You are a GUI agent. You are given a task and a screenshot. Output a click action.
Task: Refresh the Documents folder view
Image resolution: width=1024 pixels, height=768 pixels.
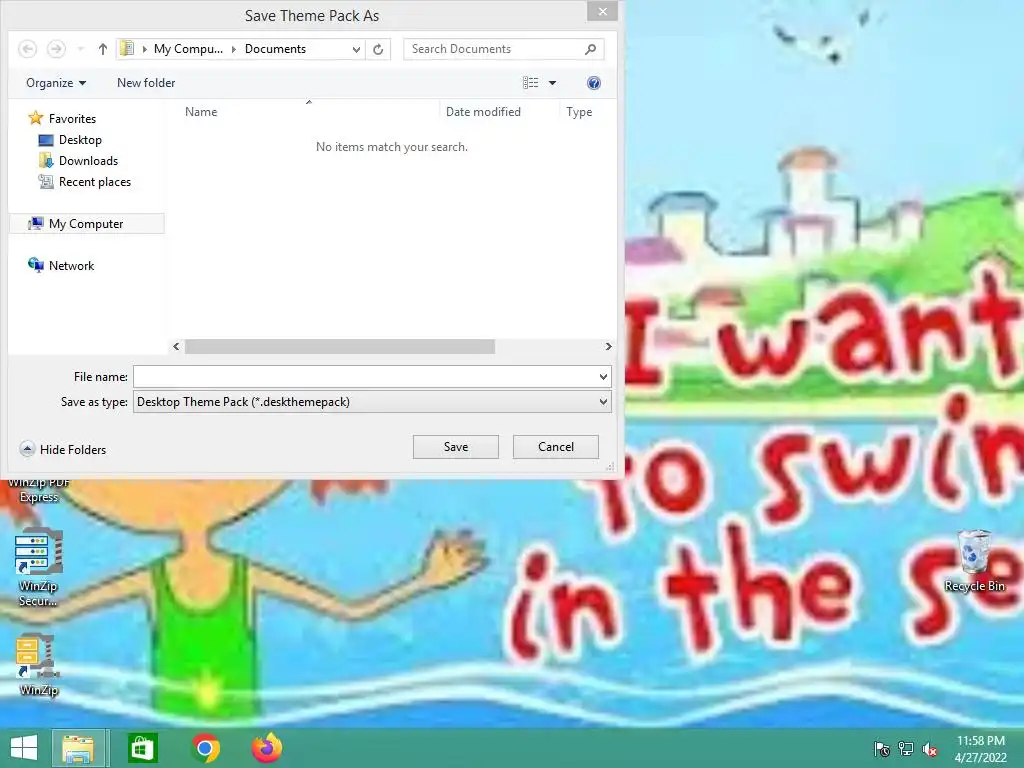(x=378, y=49)
